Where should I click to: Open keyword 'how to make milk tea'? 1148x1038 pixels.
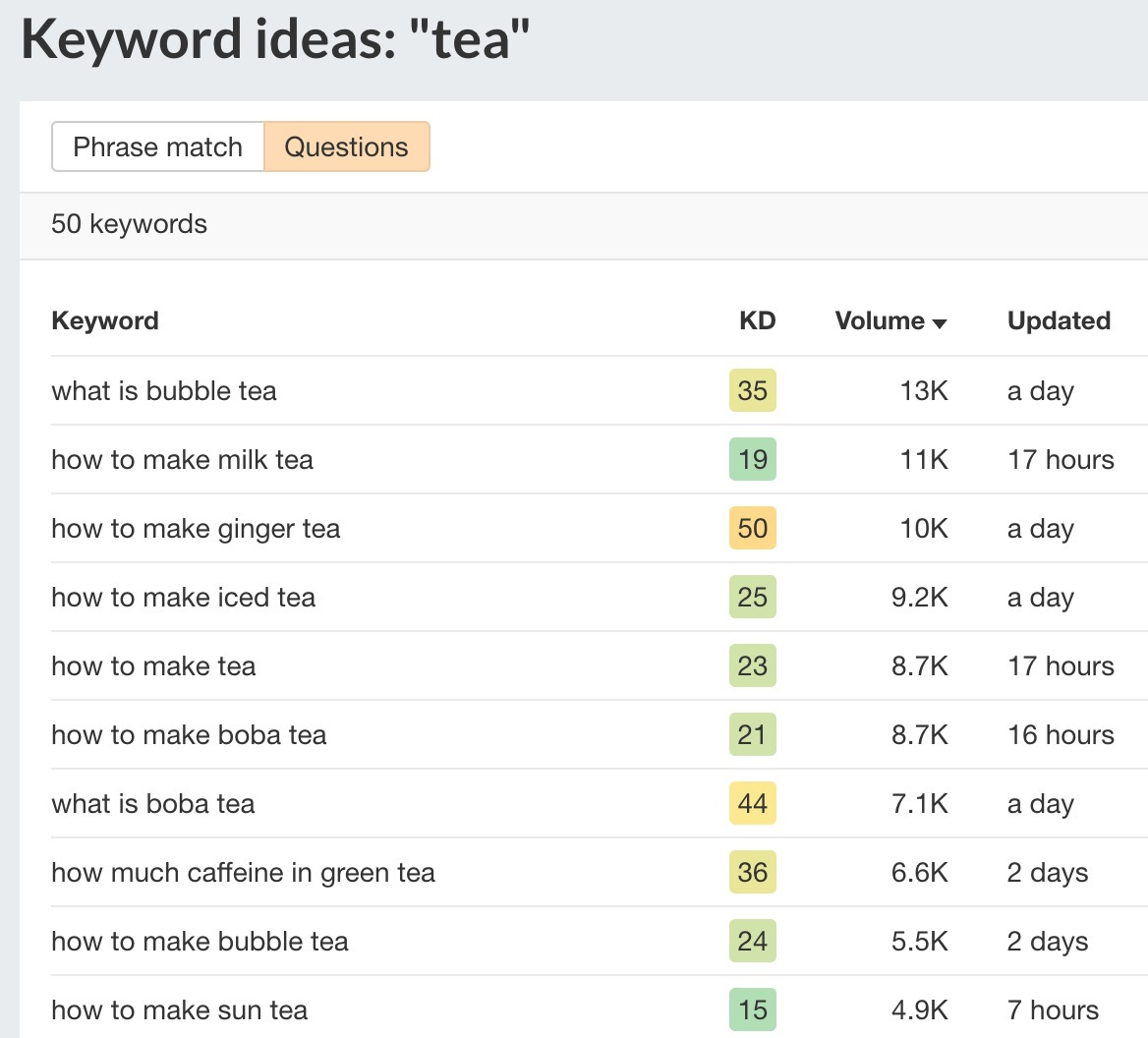click(182, 460)
